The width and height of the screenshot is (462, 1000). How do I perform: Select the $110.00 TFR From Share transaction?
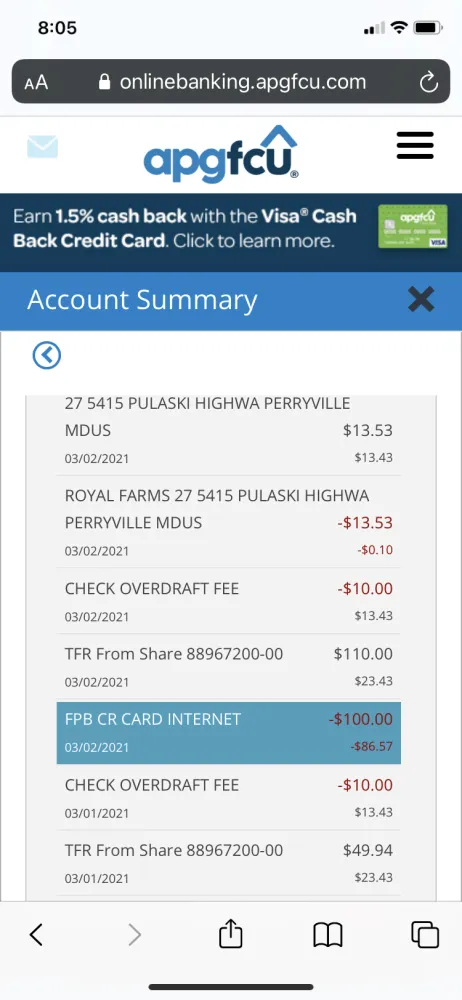pos(228,666)
